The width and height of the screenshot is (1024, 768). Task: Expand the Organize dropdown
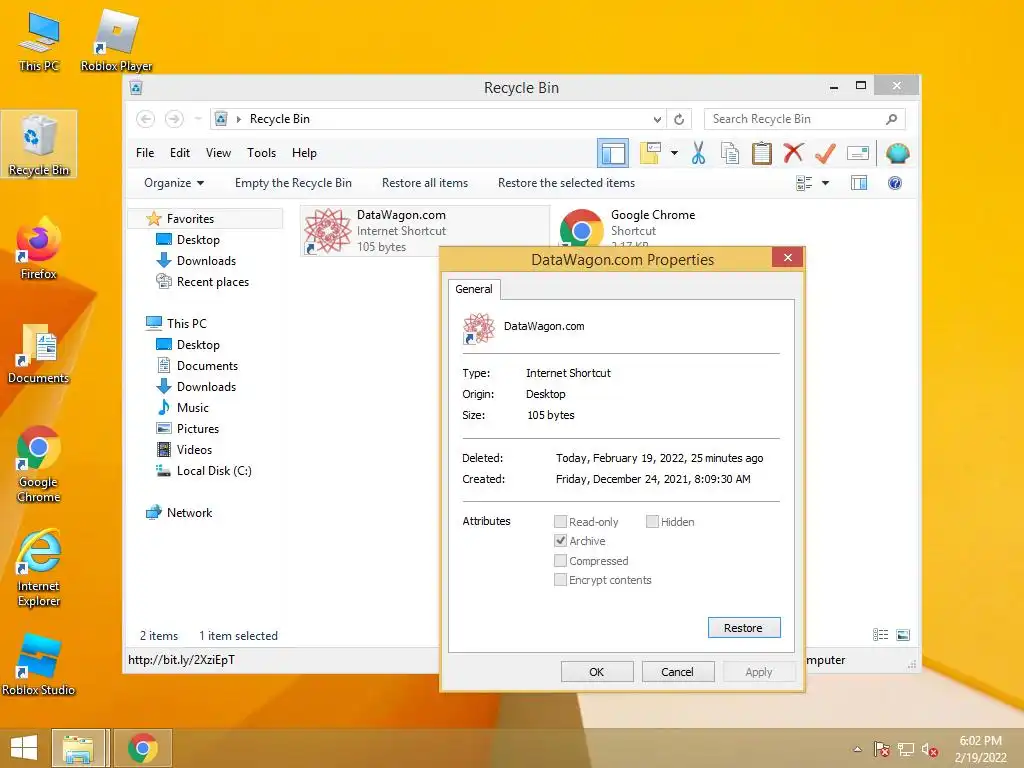click(174, 184)
